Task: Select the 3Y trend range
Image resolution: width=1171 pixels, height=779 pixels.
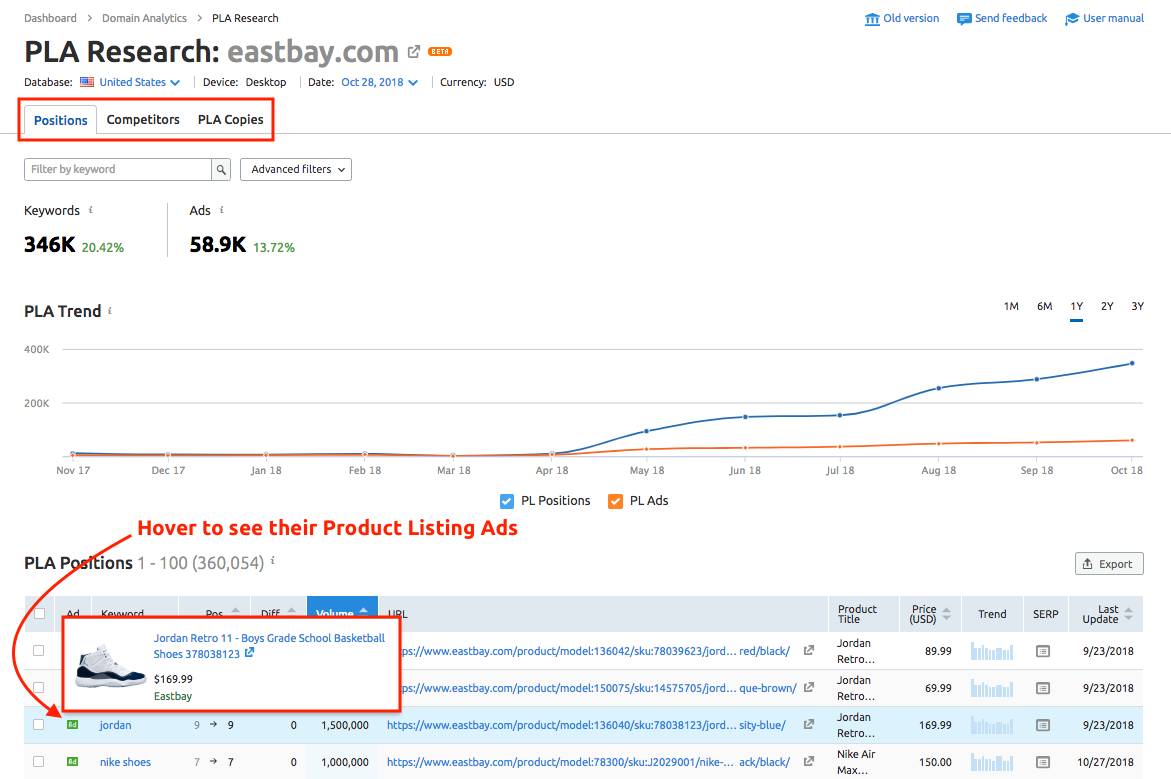Action: click(x=1137, y=306)
